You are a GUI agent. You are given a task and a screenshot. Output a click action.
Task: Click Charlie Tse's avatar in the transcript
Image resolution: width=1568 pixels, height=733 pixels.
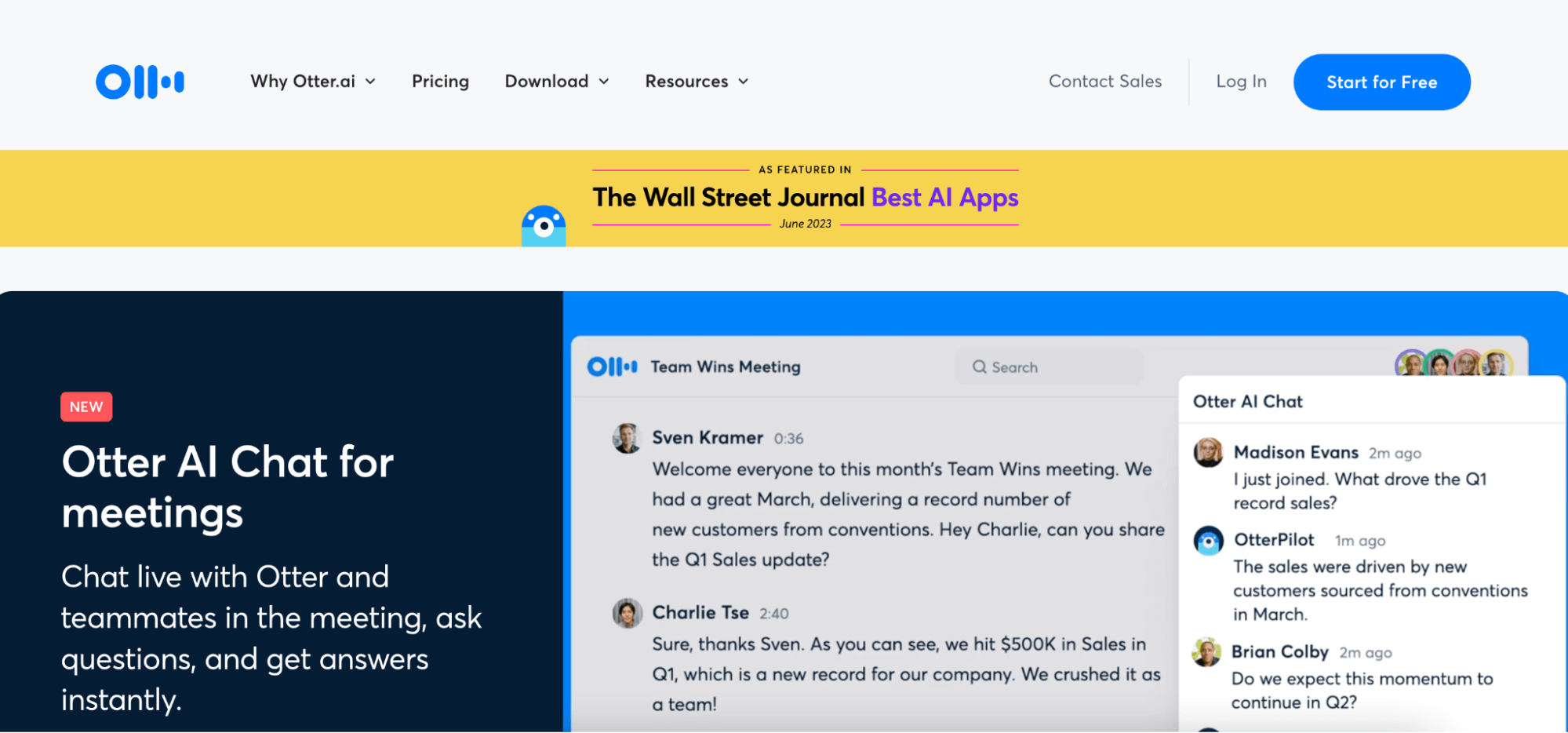tap(627, 613)
